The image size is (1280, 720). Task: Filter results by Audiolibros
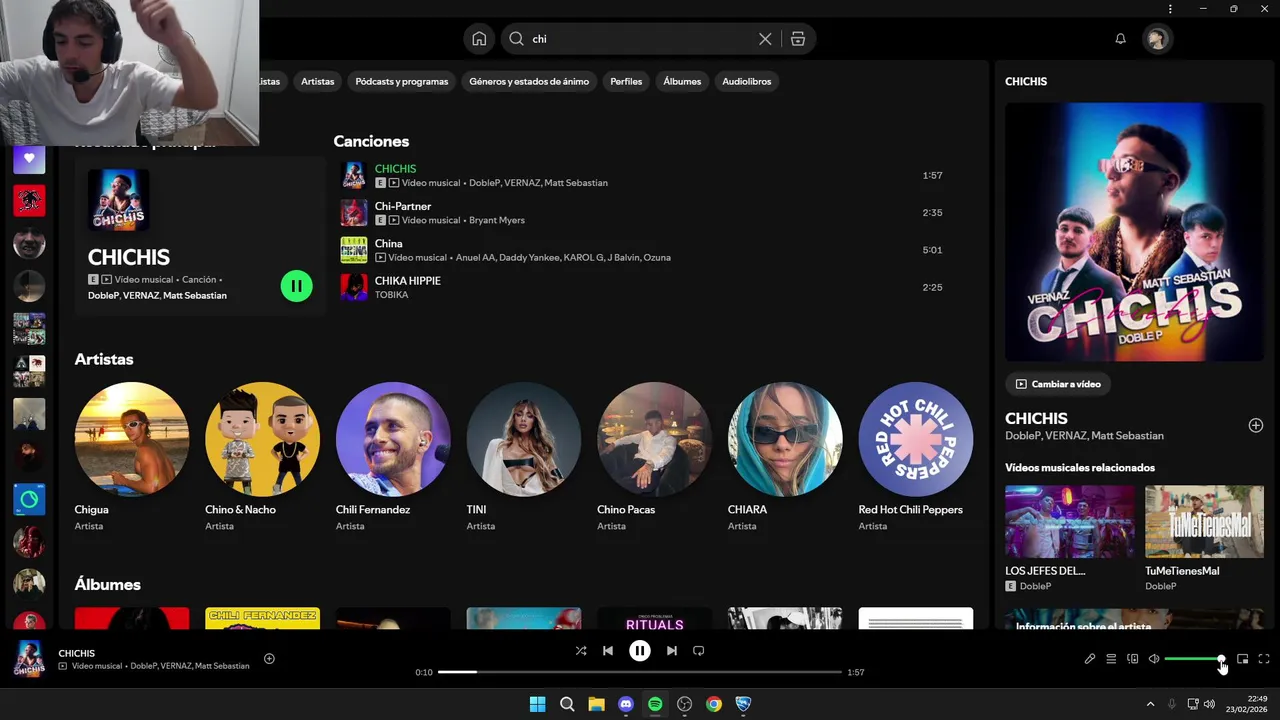coord(747,81)
